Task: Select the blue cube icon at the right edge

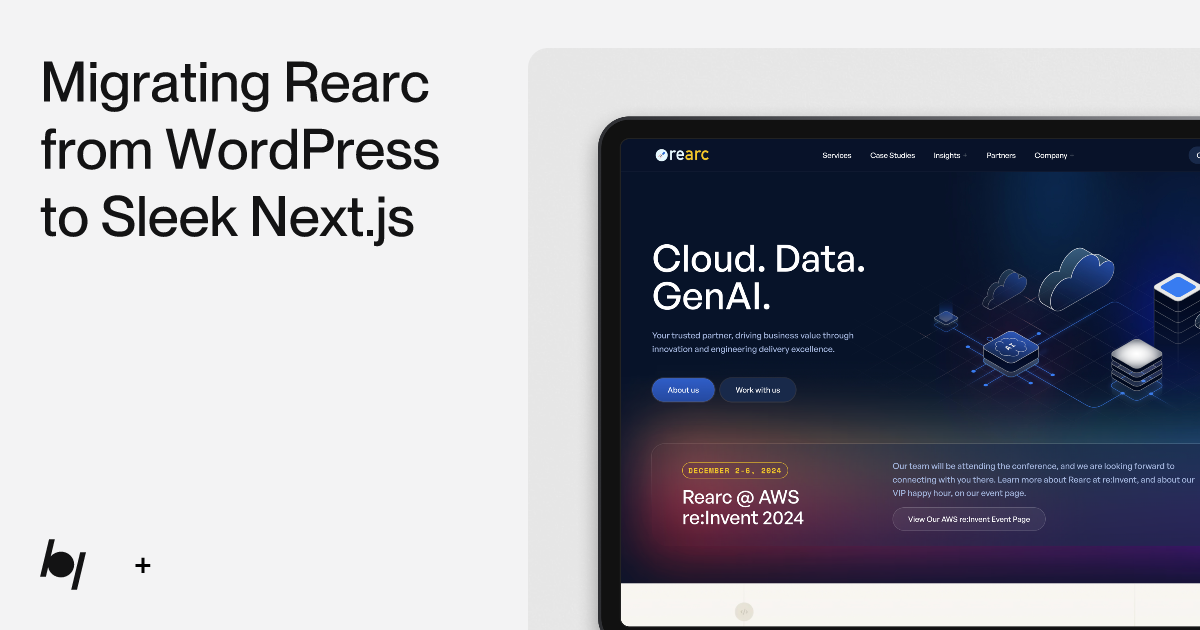Action: coord(1177,287)
